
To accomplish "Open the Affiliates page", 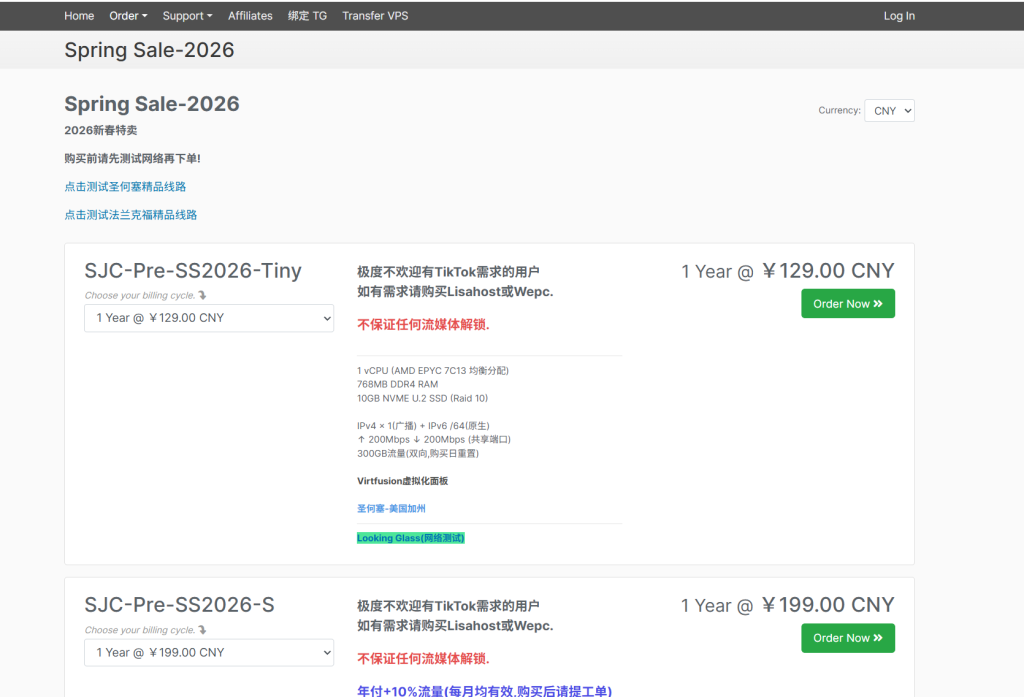I will (x=250, y=16).
